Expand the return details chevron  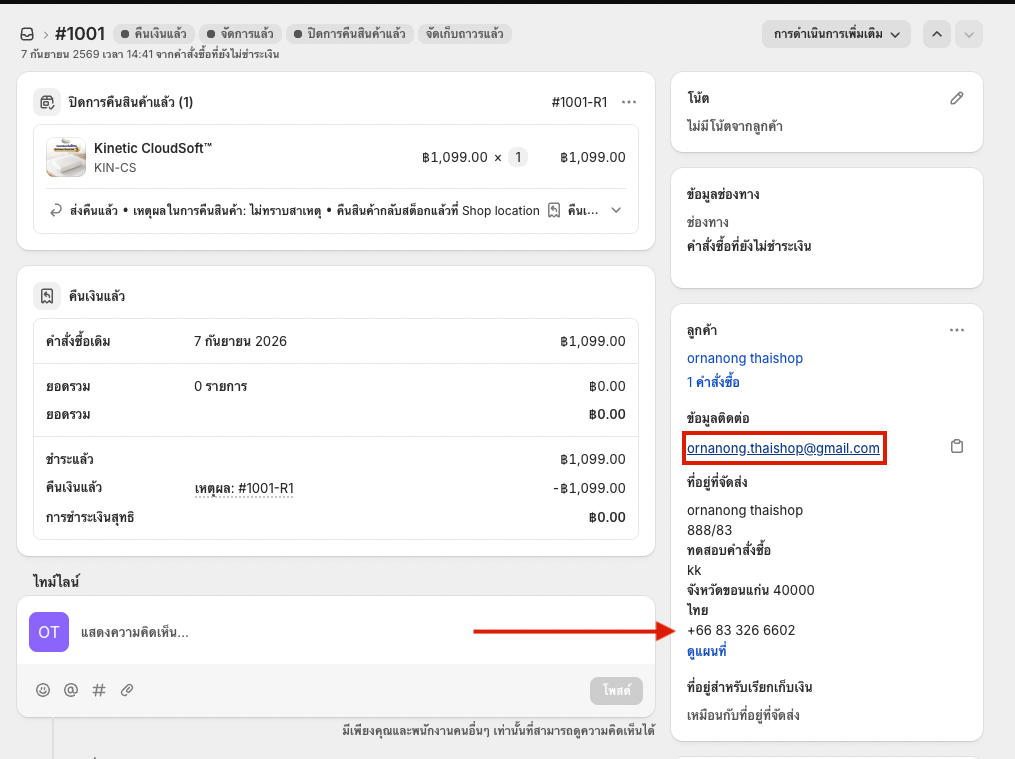click(616, 210)
